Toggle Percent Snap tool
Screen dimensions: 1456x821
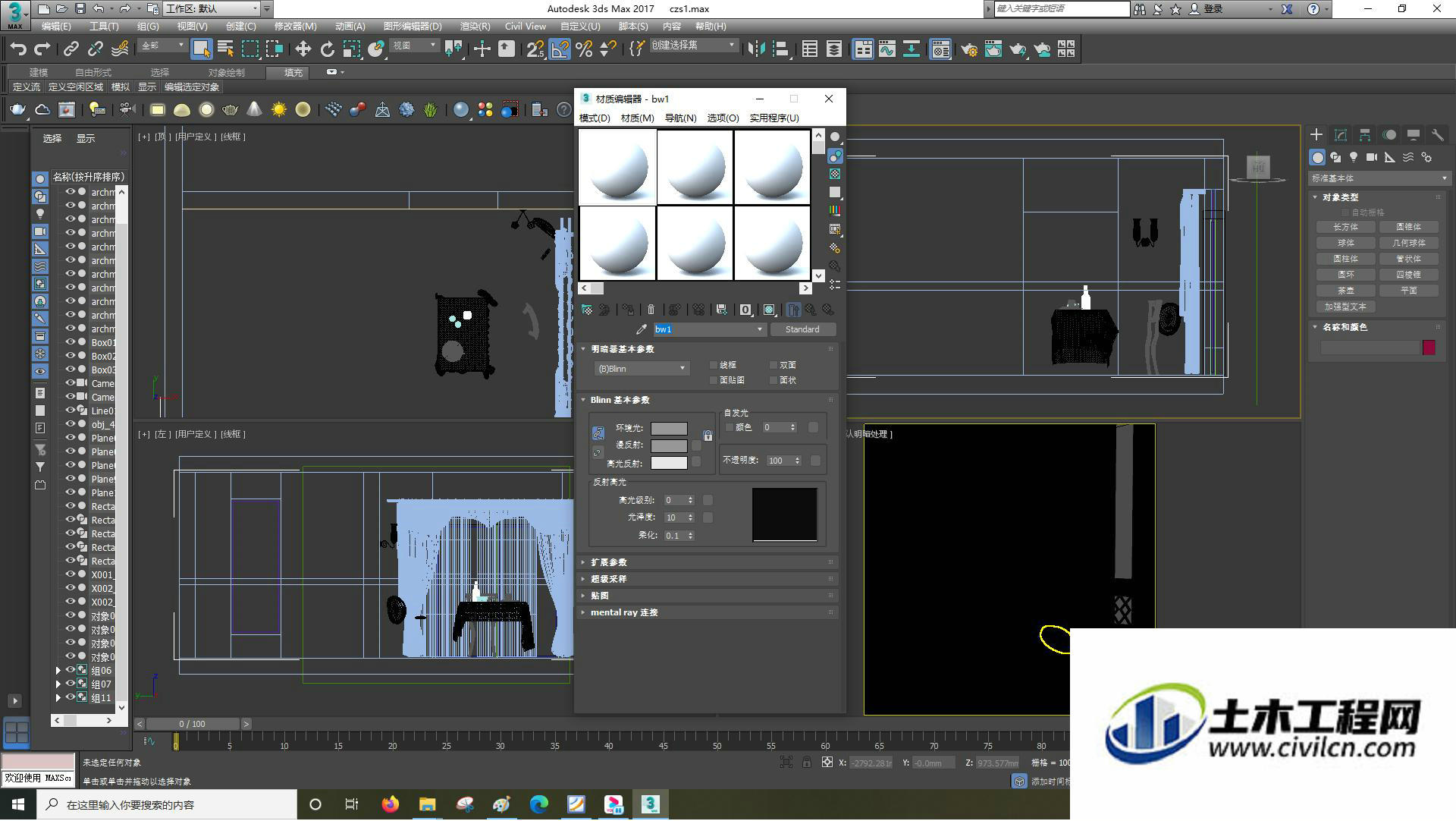pyautogui.click(x=584, y=49)
